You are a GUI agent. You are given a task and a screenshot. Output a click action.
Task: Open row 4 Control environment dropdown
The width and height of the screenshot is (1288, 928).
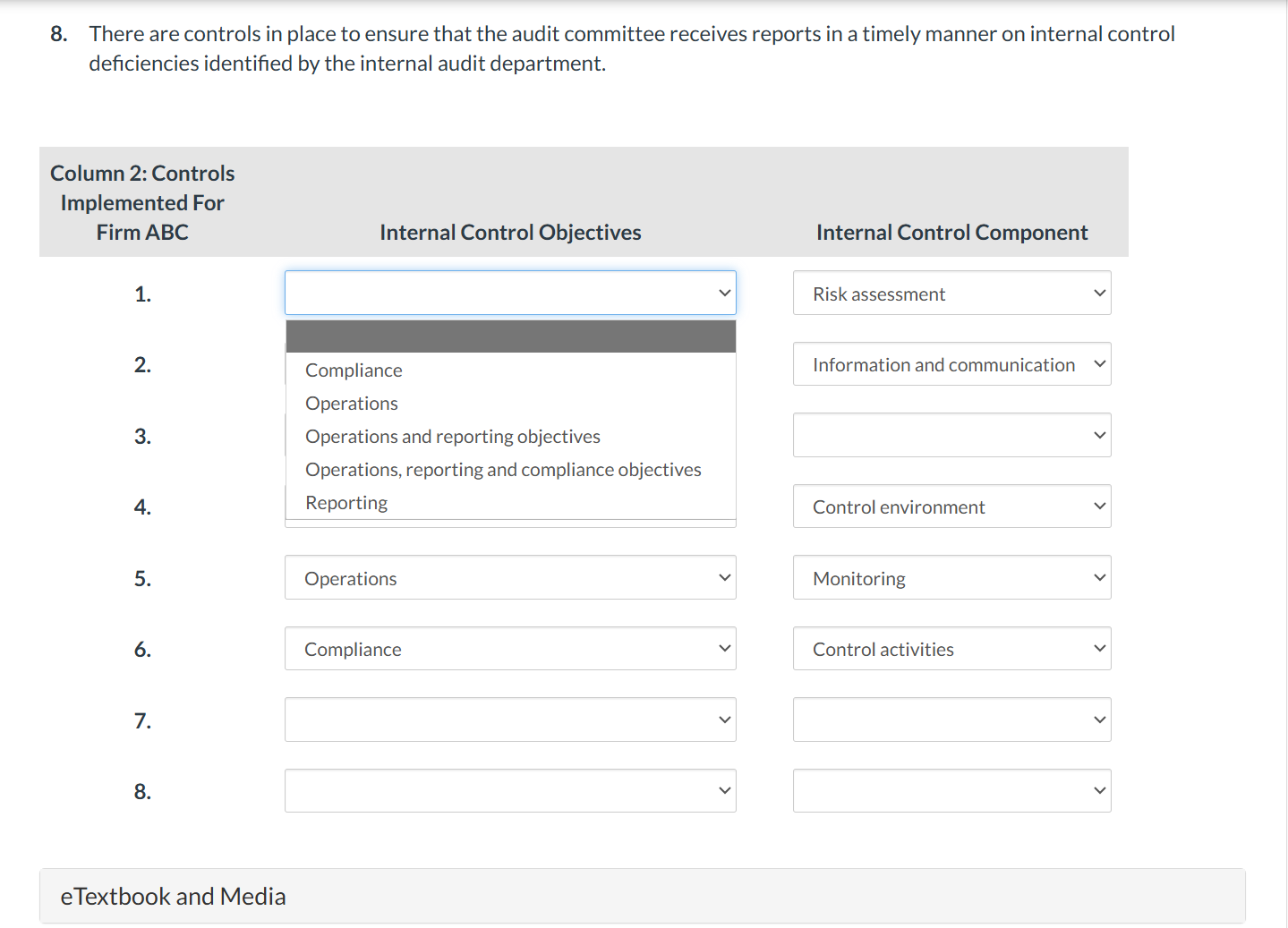click(x=951, y=507)
